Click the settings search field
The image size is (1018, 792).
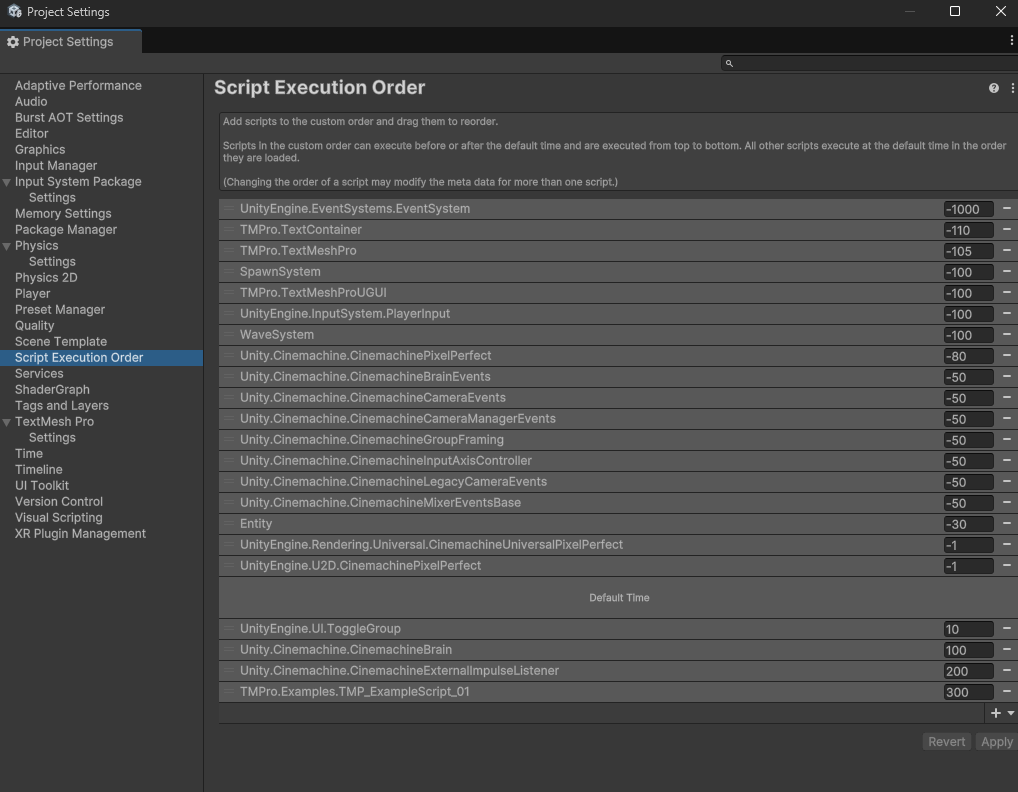click(870, 63)
